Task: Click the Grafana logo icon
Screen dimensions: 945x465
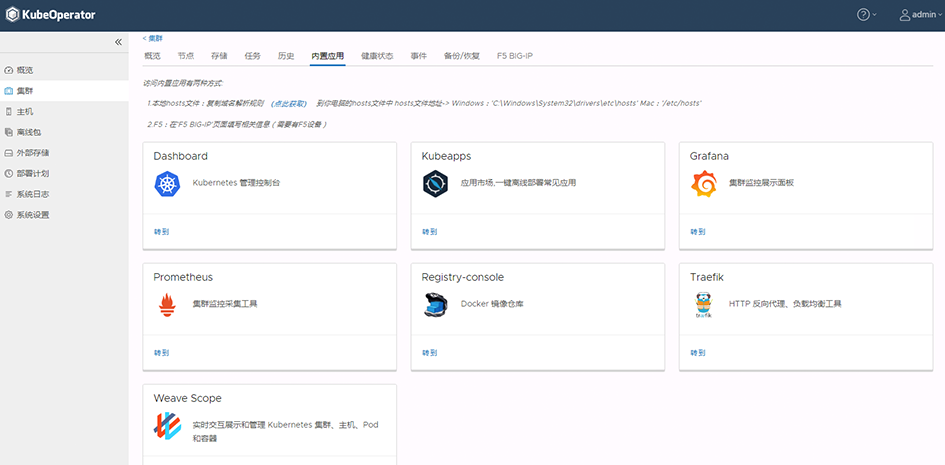Action: tap(703, 183)
